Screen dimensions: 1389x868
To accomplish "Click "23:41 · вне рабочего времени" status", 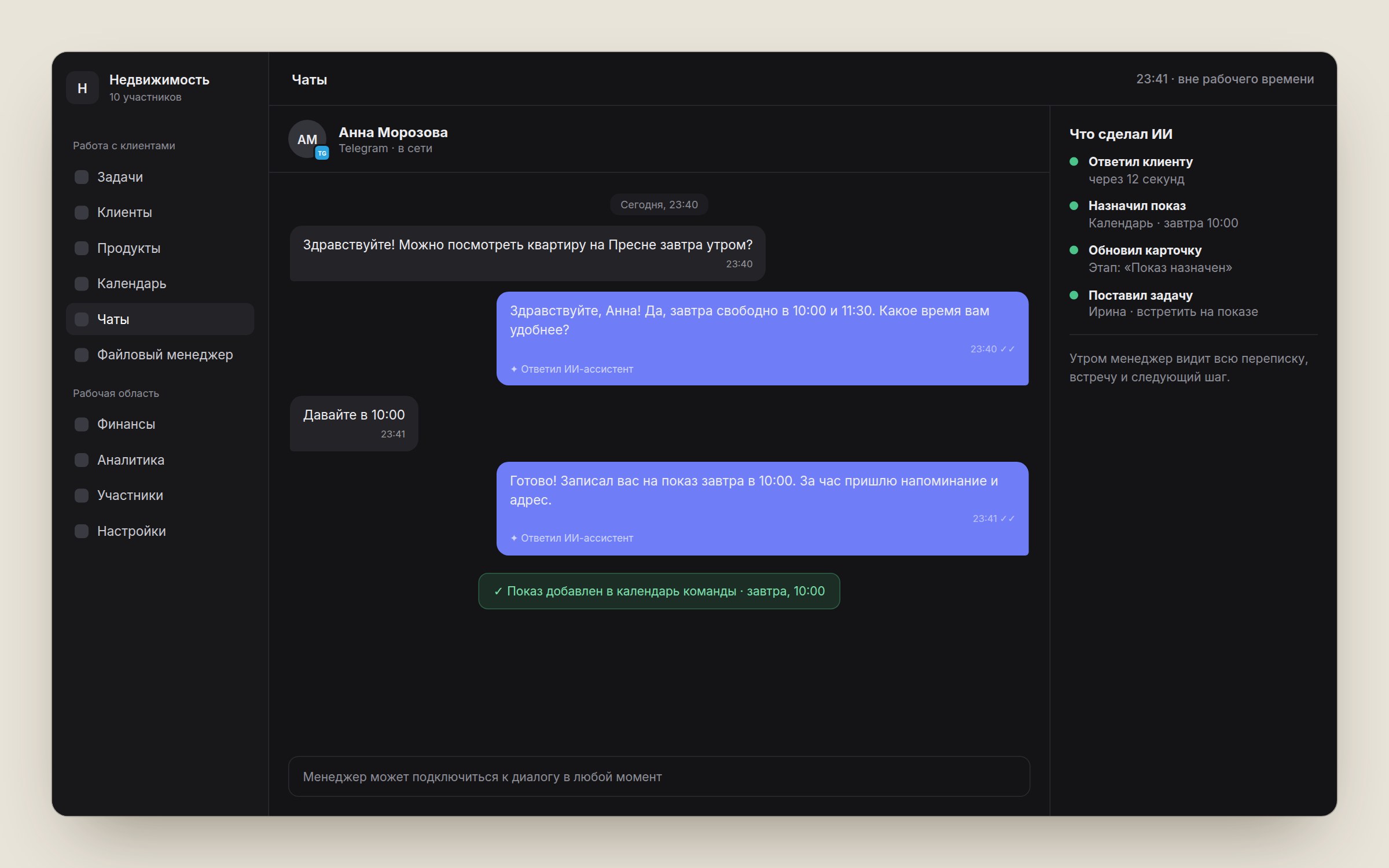I will (x=1225, y=79).
